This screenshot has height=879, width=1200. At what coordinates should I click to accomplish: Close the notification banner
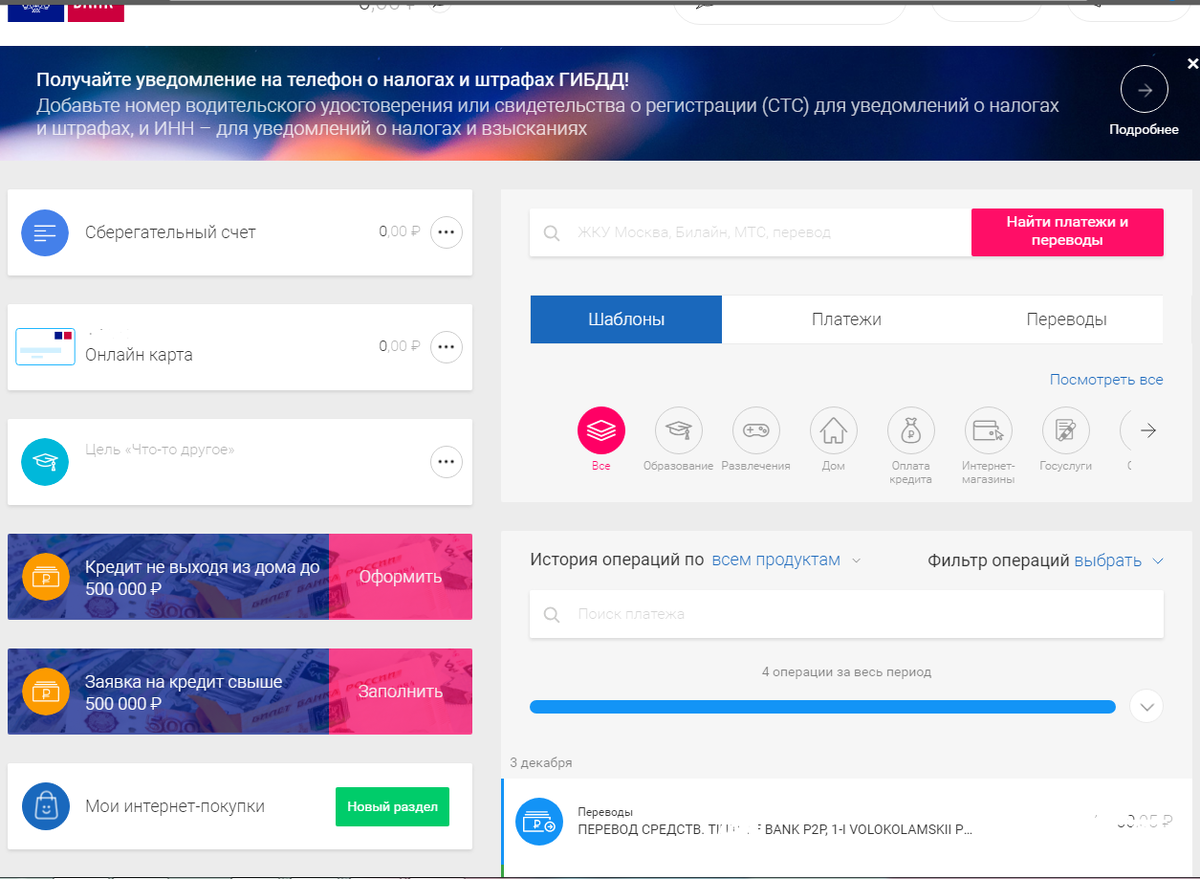1192,64
